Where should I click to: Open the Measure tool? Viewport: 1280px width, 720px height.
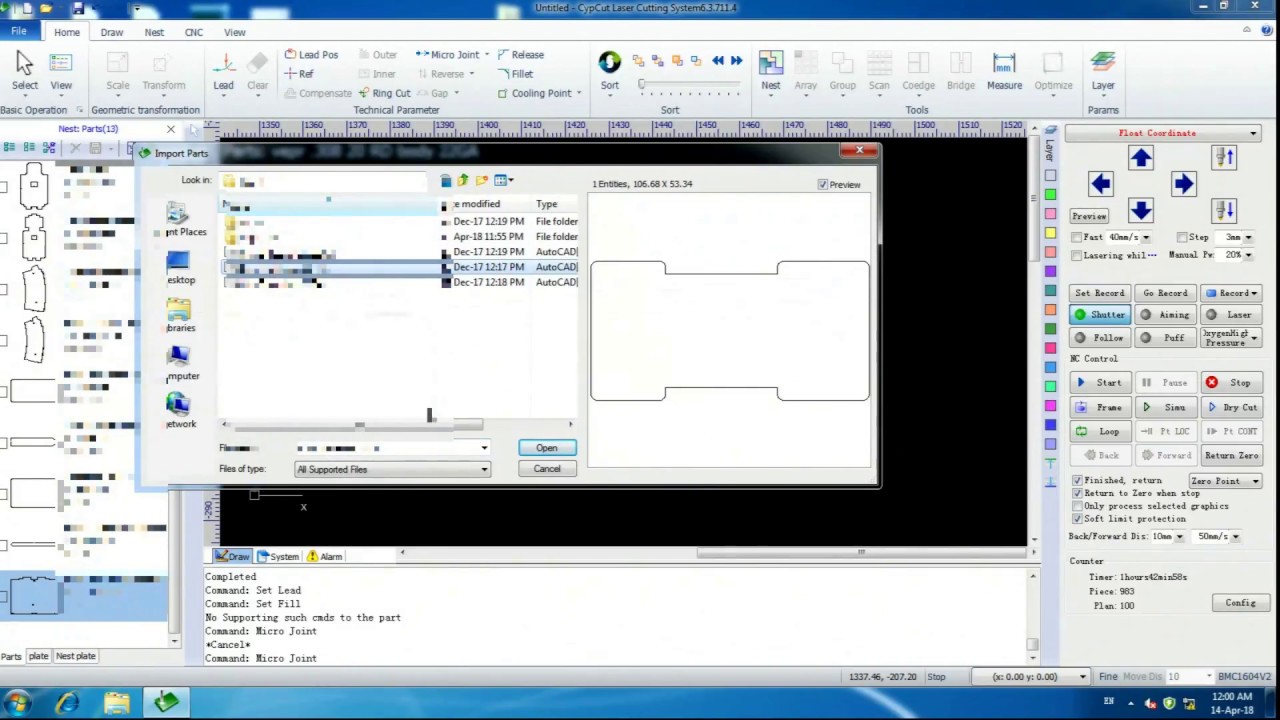tap(1004, 71)
